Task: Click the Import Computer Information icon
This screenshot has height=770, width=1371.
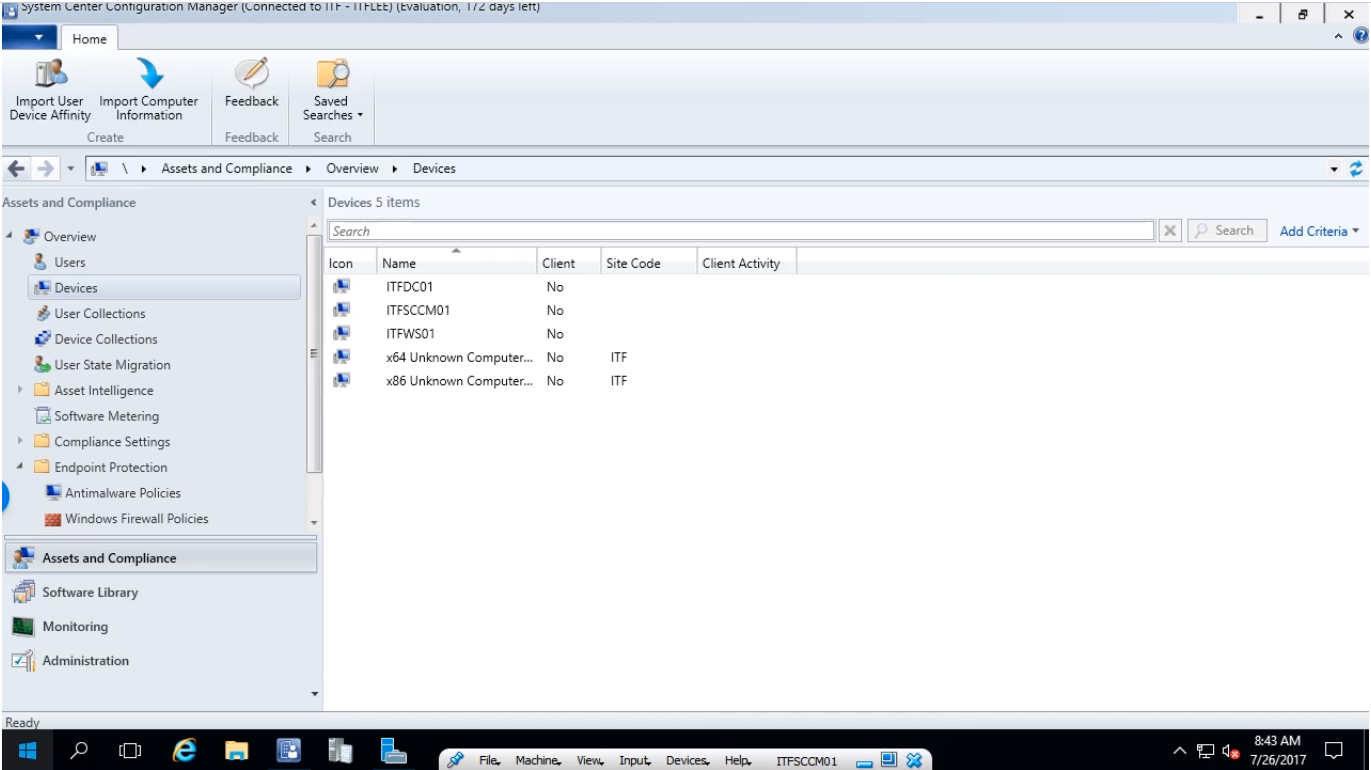Action: (x=149, y=75)
